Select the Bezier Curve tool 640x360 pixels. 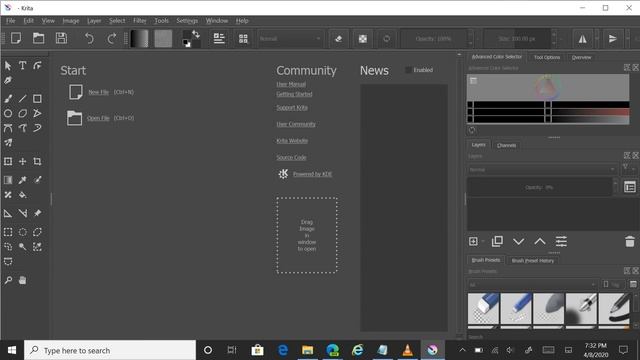(8, 128)
